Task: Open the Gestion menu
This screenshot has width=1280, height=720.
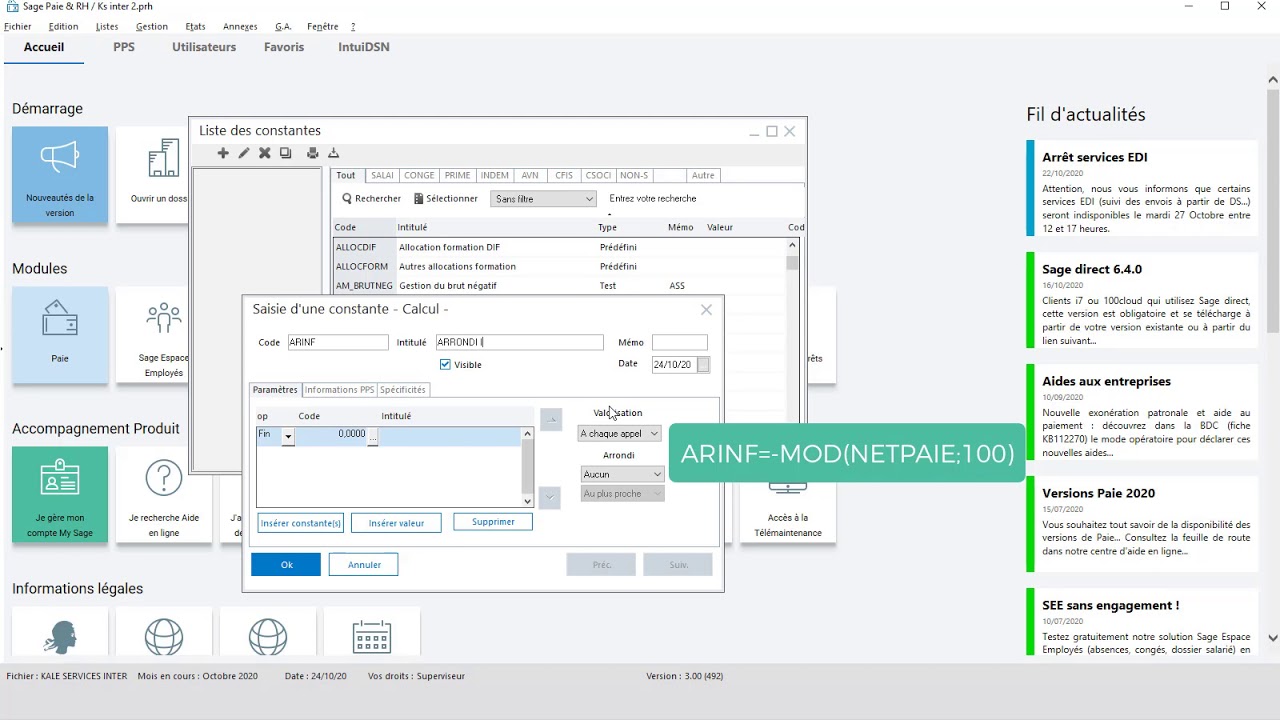Action: [x=152, y=27]
